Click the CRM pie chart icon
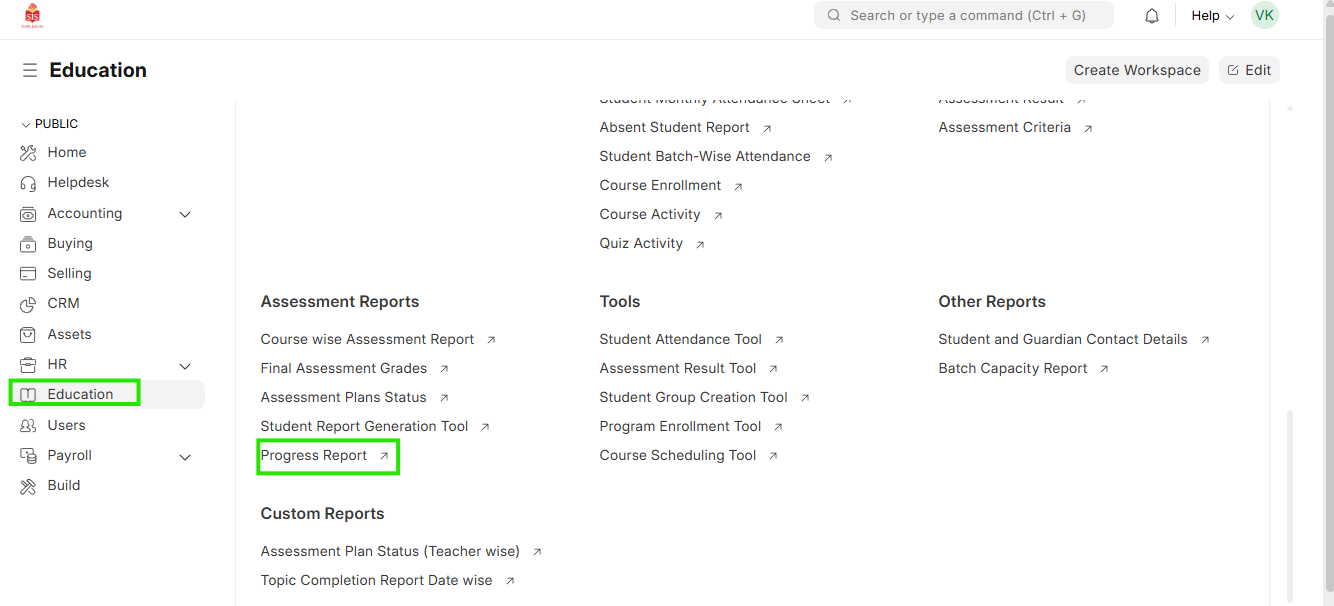 tap(28, 304)
